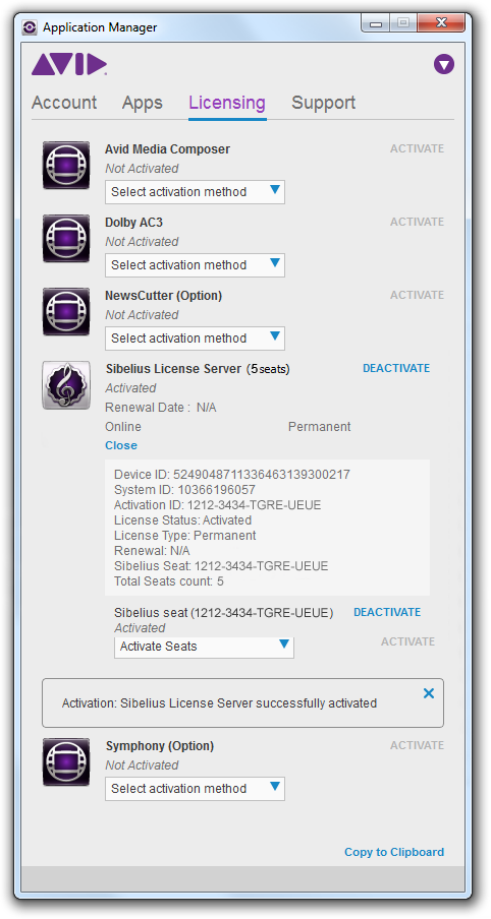Image resolution: width=491 pixels, height=919 pixels.
Task: Click the Renewal Date : N/A text
Action: (x=161, y=407)
